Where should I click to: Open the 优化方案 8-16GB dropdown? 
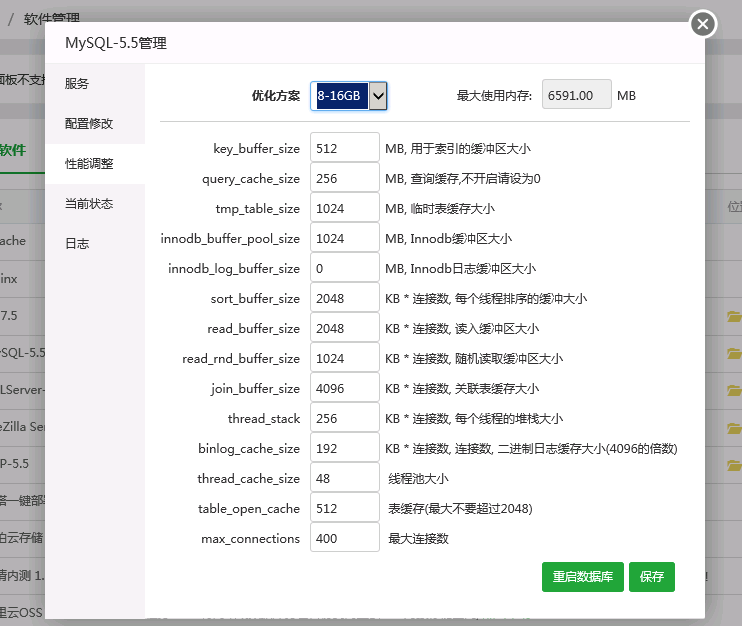point(349,96)
